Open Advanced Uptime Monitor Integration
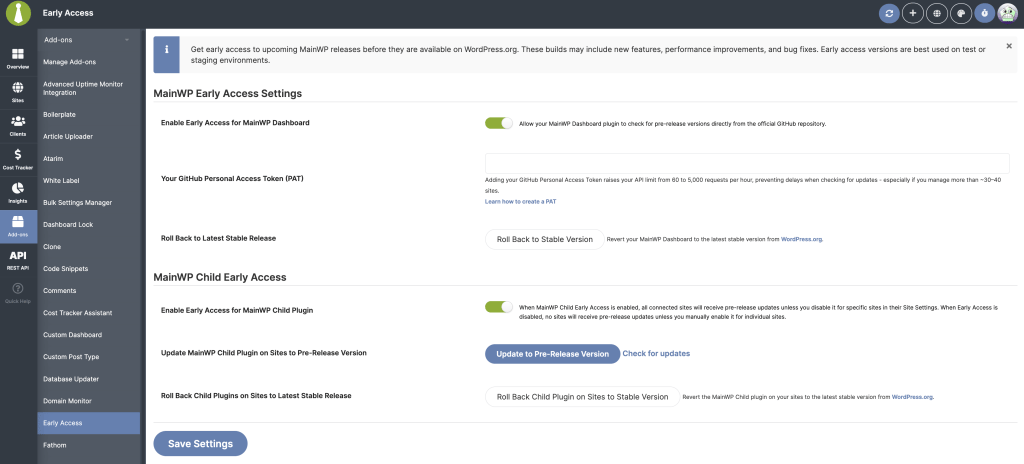Viewport: 1024px width, 464px height. click(x=89, y=88)
